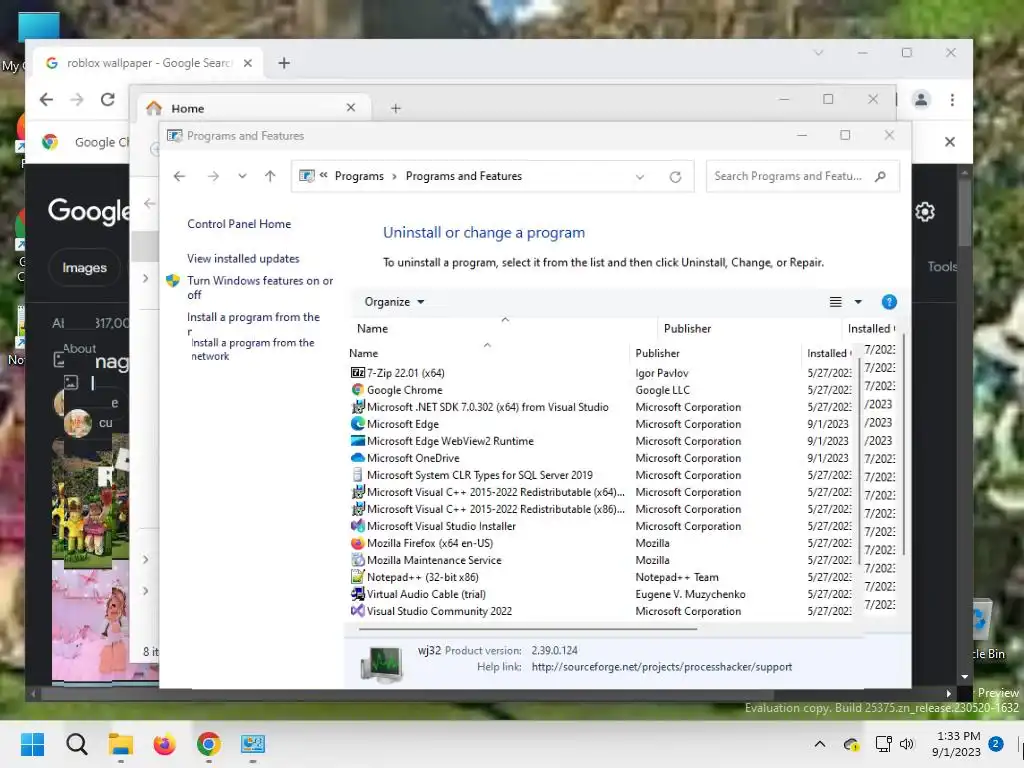
Task: Open the Windows Start menu
Action: [x=33, y=744]
